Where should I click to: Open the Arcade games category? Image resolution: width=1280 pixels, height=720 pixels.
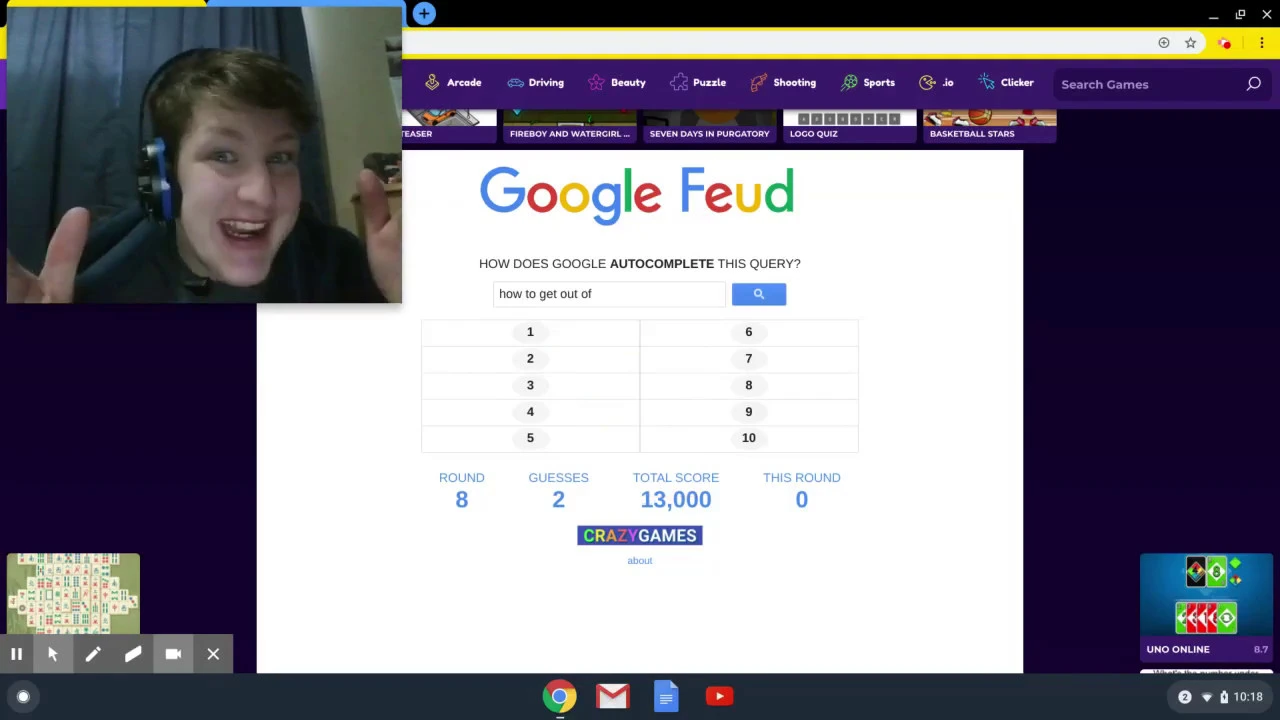tap(452, 83)
